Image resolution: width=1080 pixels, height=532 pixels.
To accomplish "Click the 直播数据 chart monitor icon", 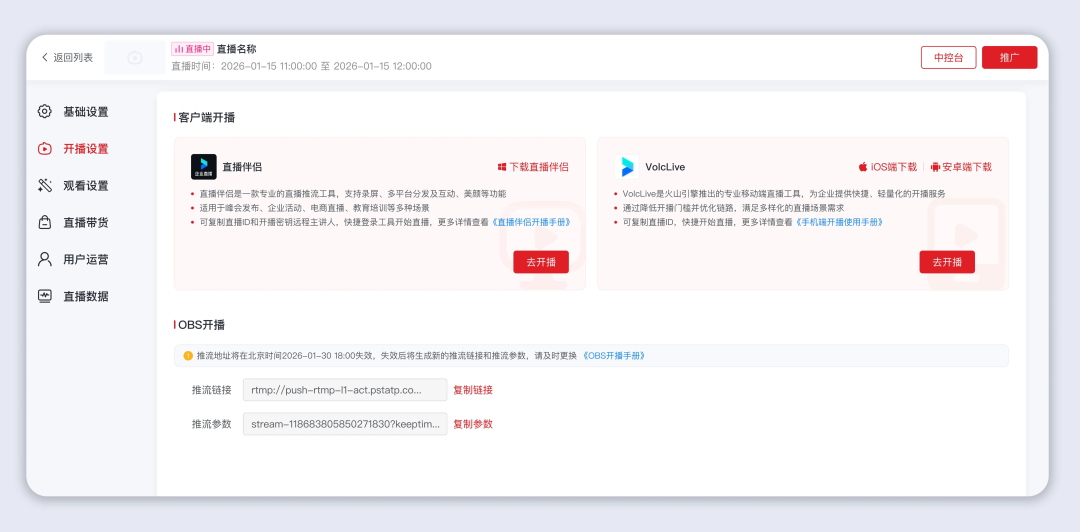I will (44, 297).
